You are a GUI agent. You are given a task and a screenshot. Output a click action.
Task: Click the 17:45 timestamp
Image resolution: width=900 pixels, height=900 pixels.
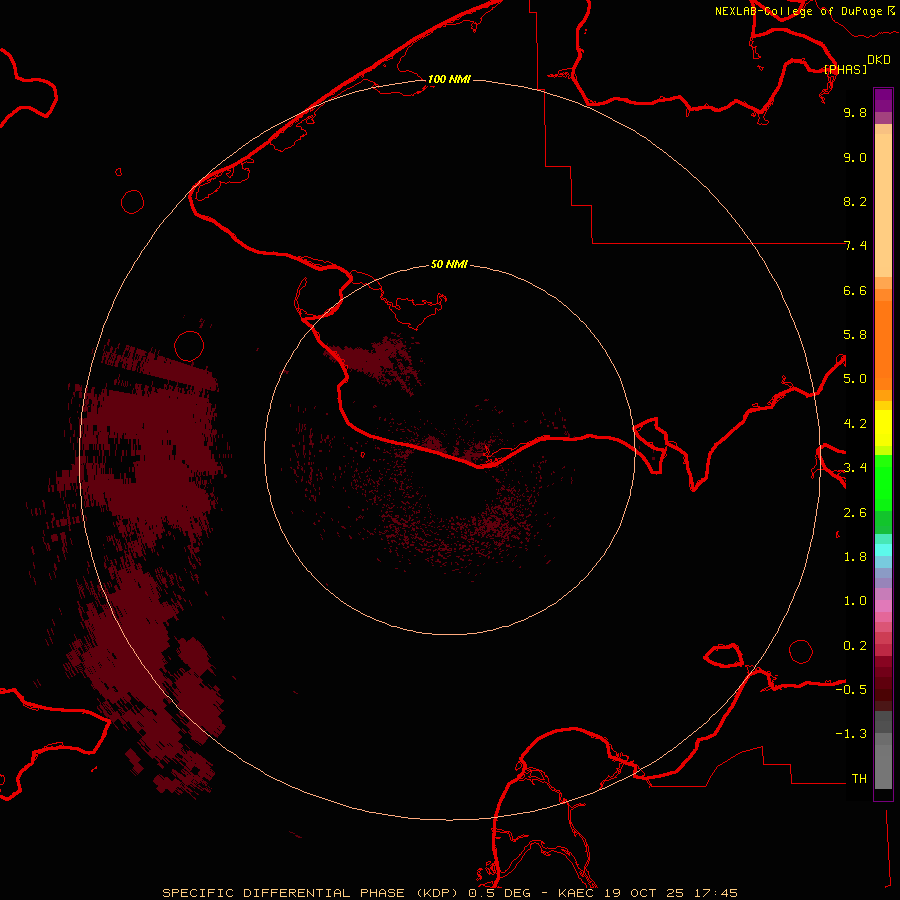715,893
